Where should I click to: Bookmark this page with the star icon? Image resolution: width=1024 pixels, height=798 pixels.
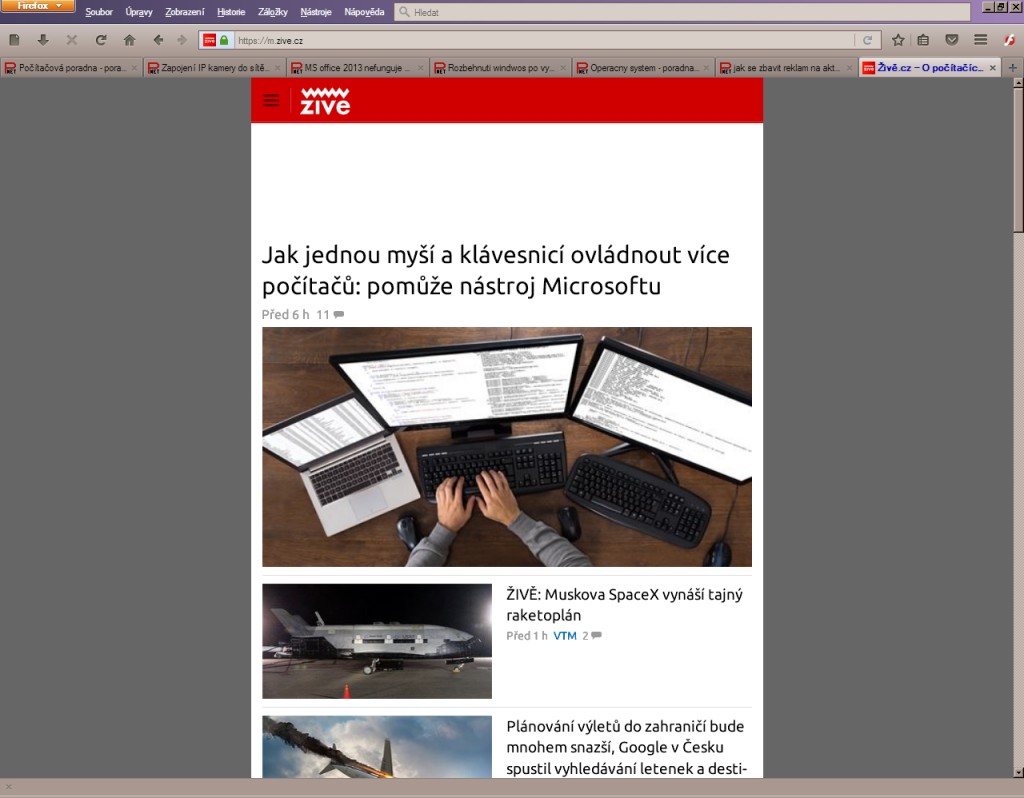point(898,40)
